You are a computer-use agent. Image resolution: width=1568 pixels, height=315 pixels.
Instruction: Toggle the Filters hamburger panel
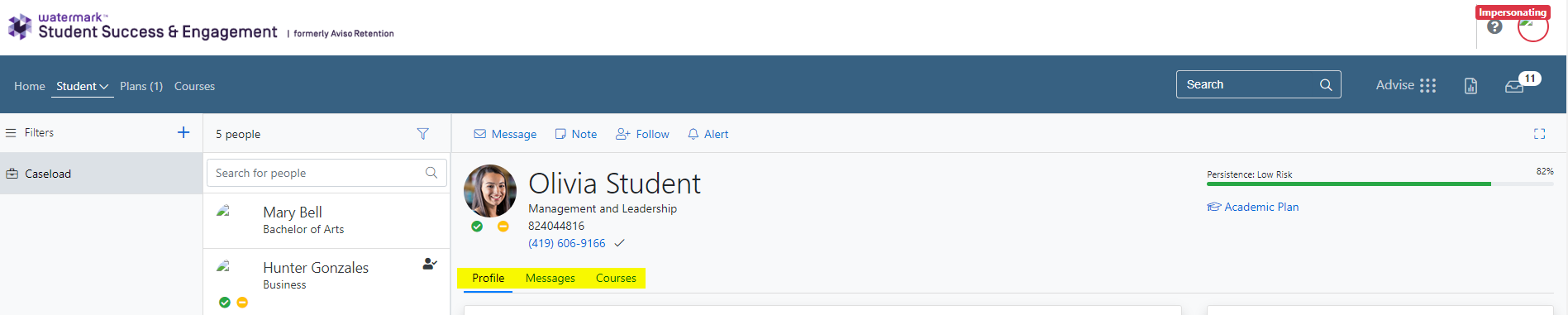tap(11, 132)
